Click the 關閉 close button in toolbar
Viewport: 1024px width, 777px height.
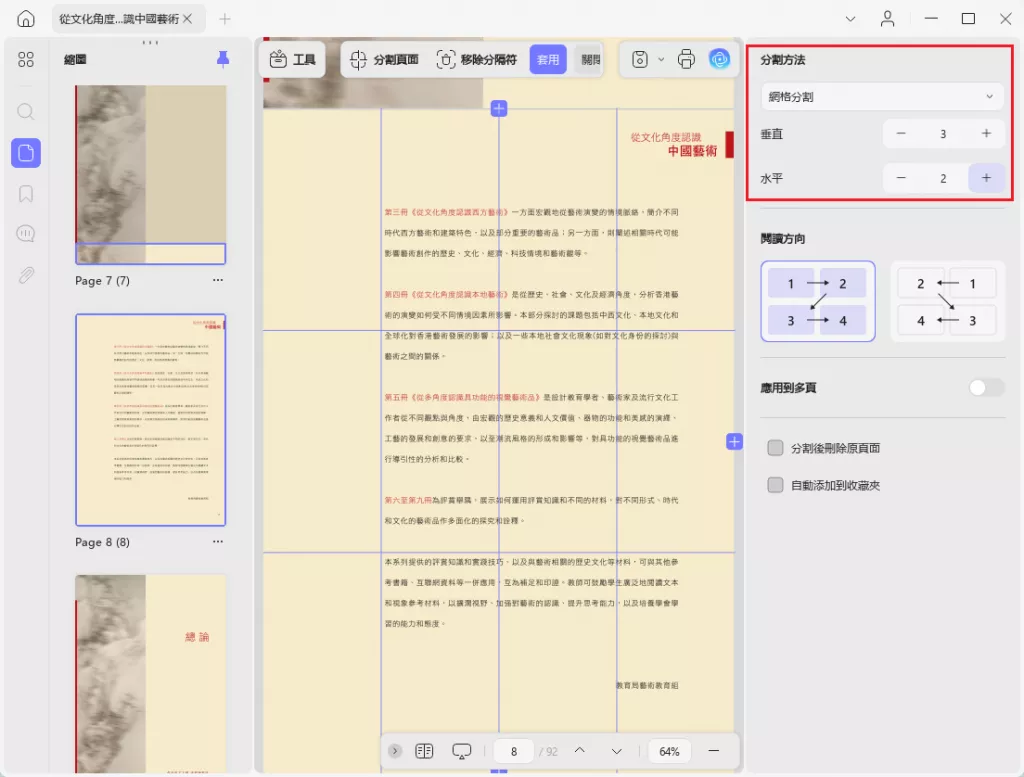point(590,59)
